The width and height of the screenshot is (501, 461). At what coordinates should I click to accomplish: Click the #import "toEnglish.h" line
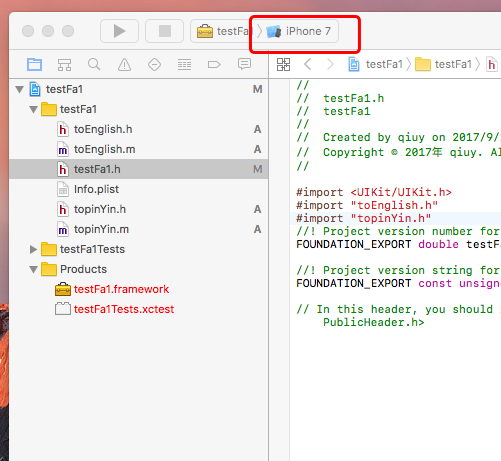367,205
